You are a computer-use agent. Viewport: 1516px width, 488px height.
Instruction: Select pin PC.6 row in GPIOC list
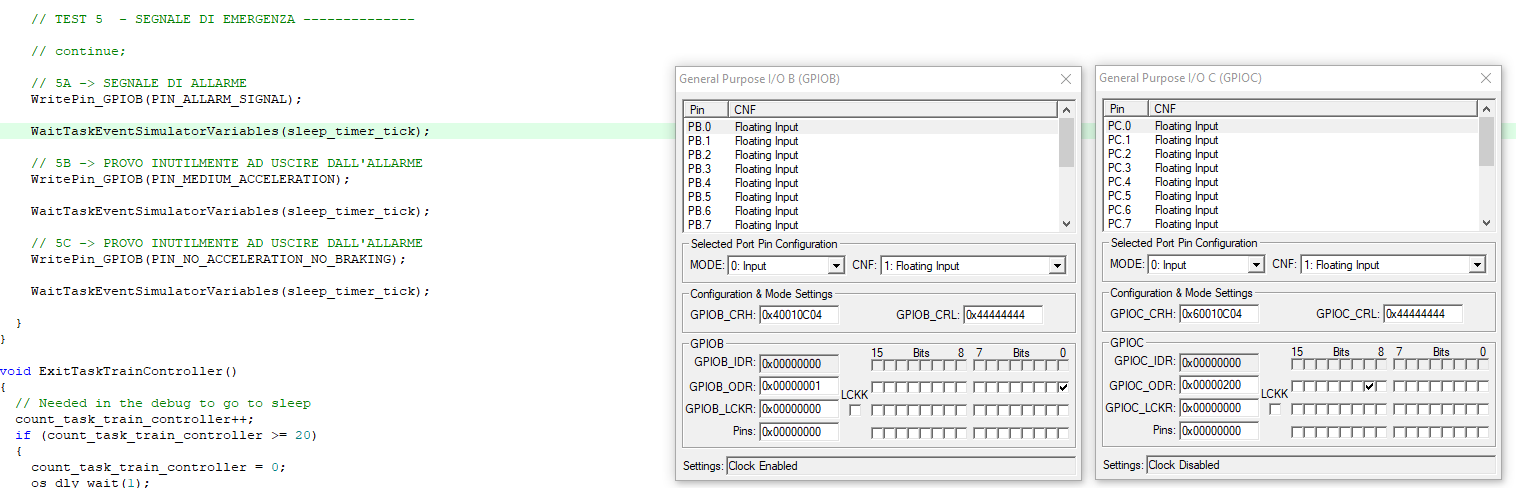click(x=1290, y=210)
